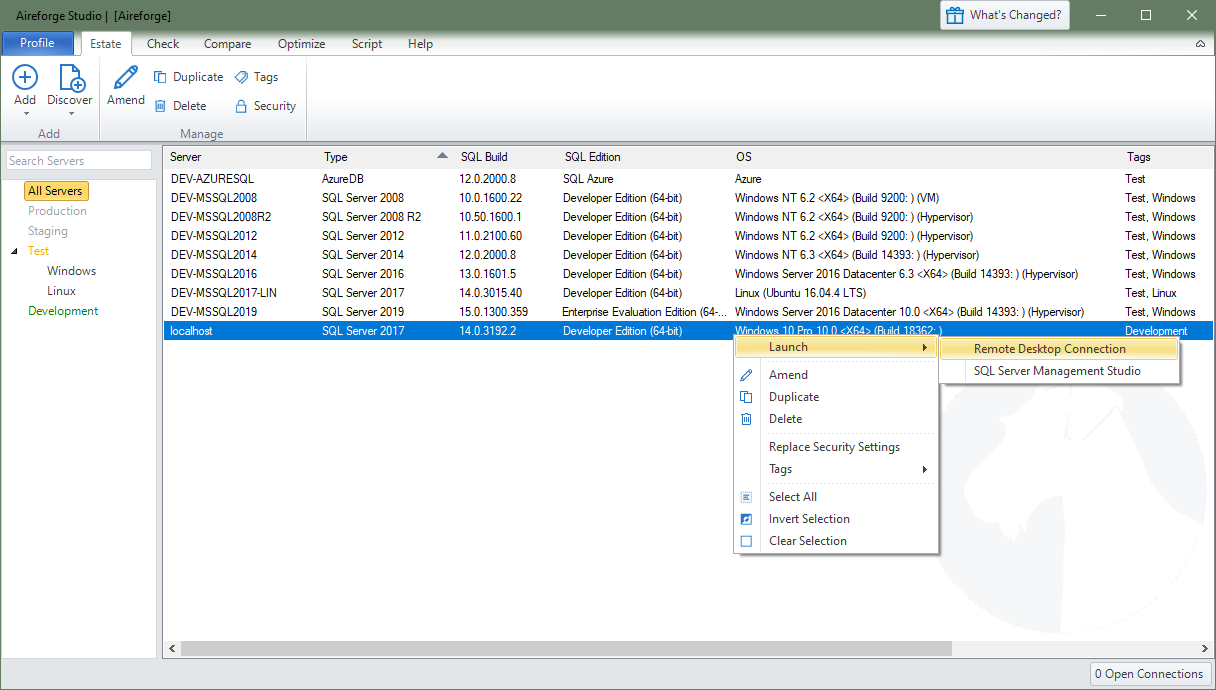1216x690 pixels.
Task: Click Invert Selection in the context menu
Action: click(809, 519)
